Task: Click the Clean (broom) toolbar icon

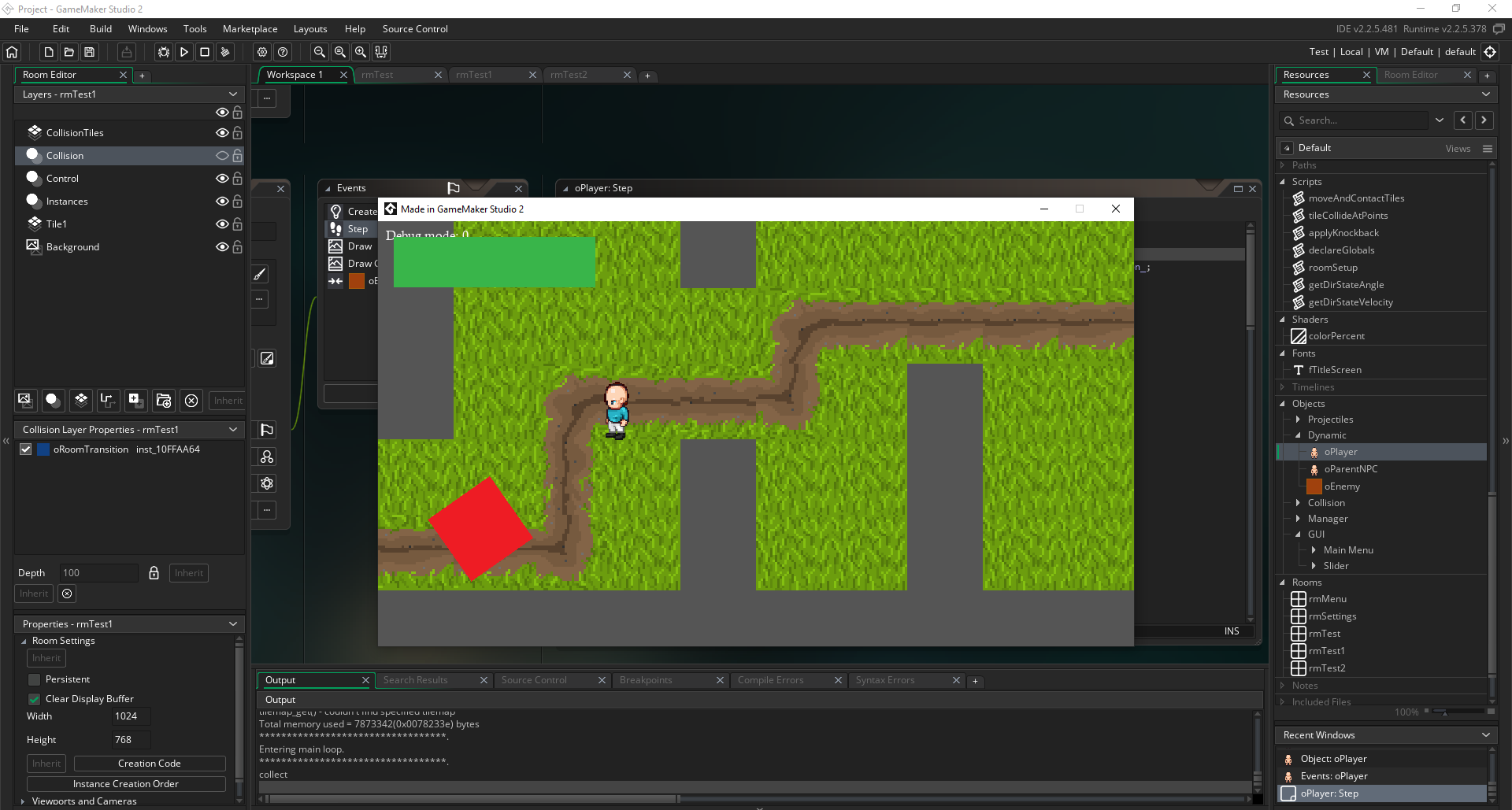Action: (225, 52)
